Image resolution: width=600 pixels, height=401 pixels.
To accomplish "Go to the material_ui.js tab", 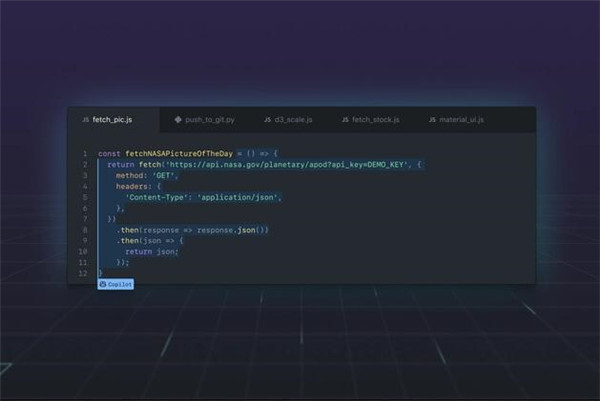I will [x=462, y=120].
